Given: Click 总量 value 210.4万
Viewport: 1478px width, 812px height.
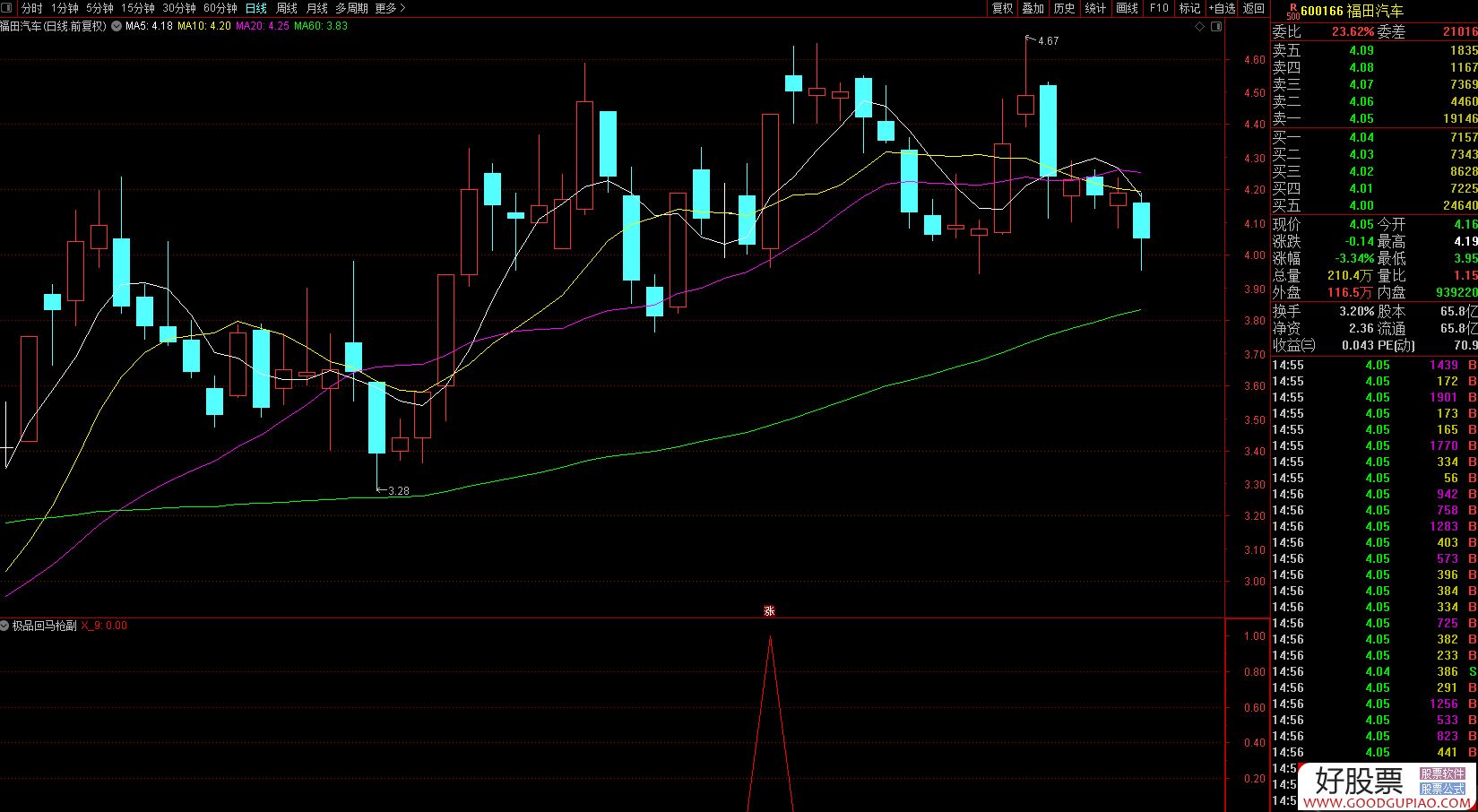Looking at the screenshot, I should pyautogui.click(x=1351, y=276).
